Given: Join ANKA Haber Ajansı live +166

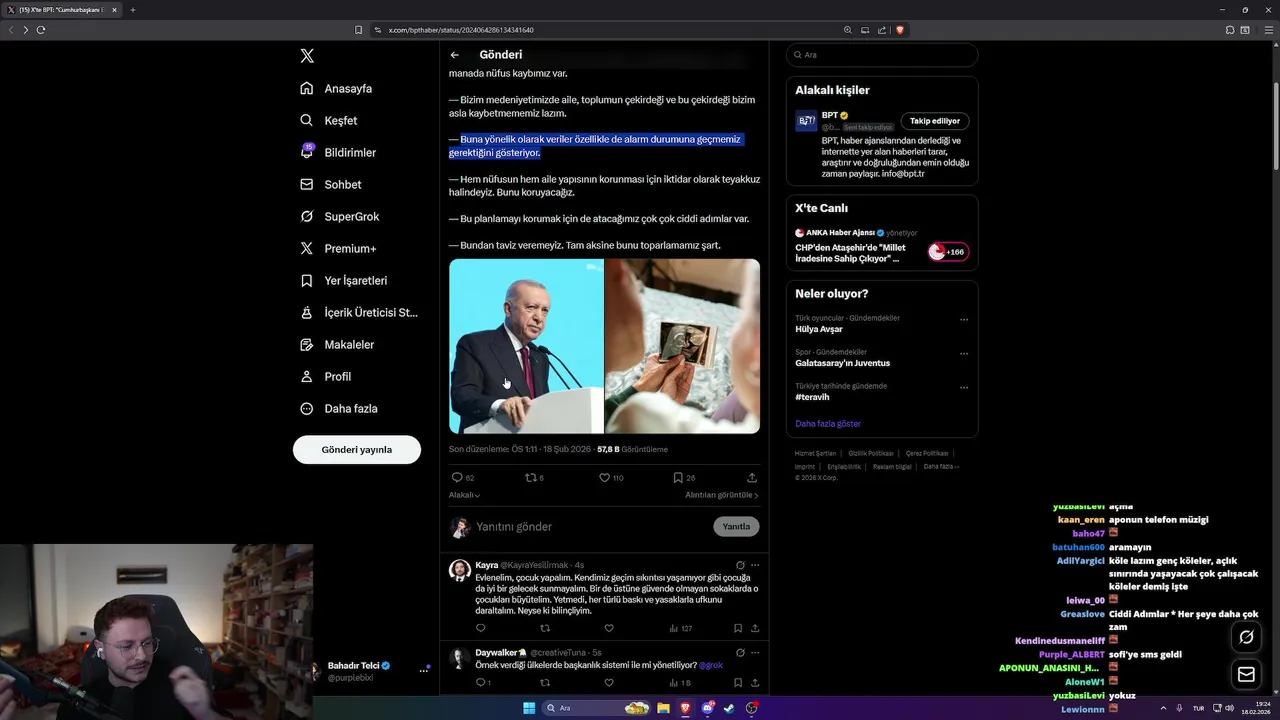Looking at the screenshot, I should click(x=948, y=252).
